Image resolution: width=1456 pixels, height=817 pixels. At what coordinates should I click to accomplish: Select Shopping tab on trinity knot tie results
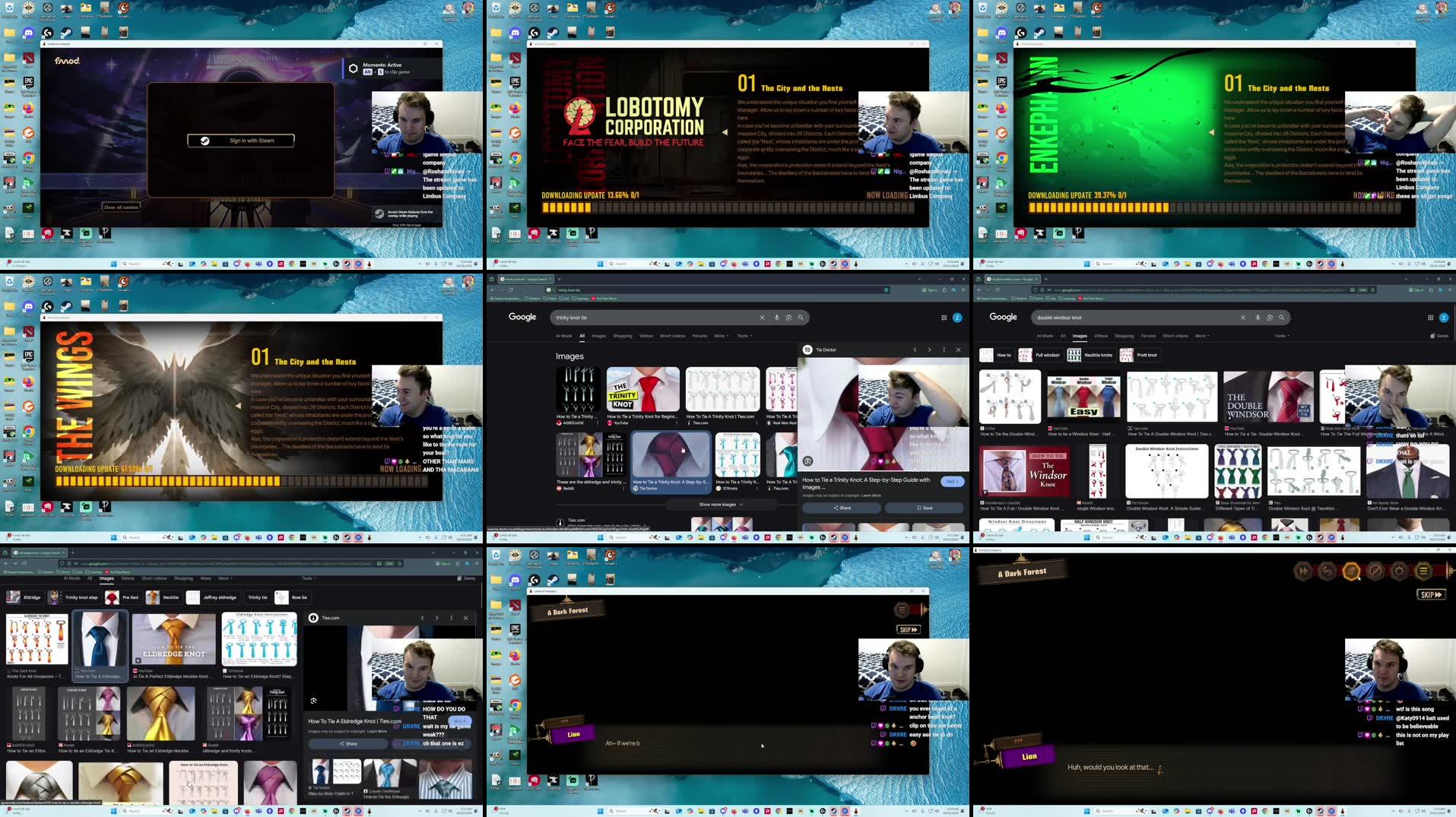622,336
